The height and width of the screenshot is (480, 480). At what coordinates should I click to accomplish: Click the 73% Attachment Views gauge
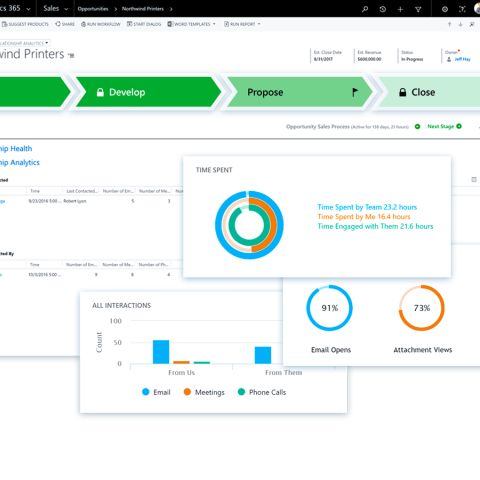pos(422,308)
